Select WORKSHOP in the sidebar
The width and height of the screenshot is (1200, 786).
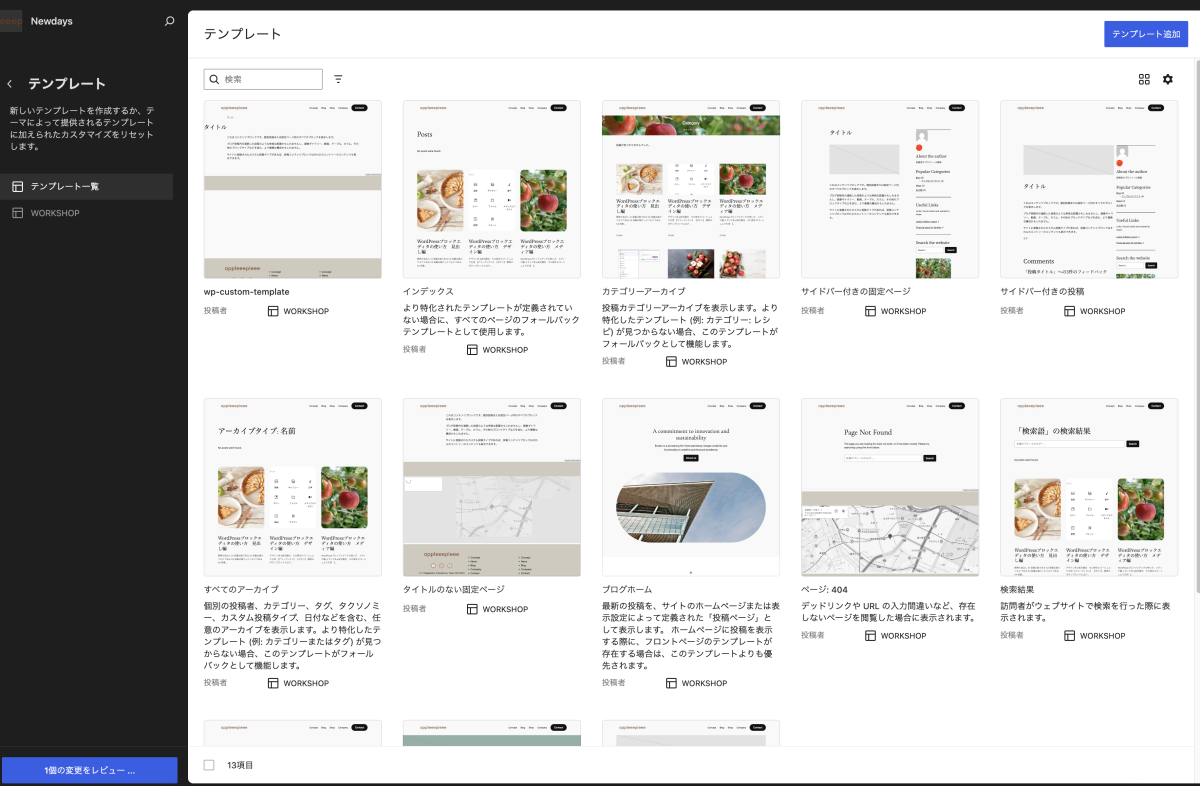pos(86,213)
